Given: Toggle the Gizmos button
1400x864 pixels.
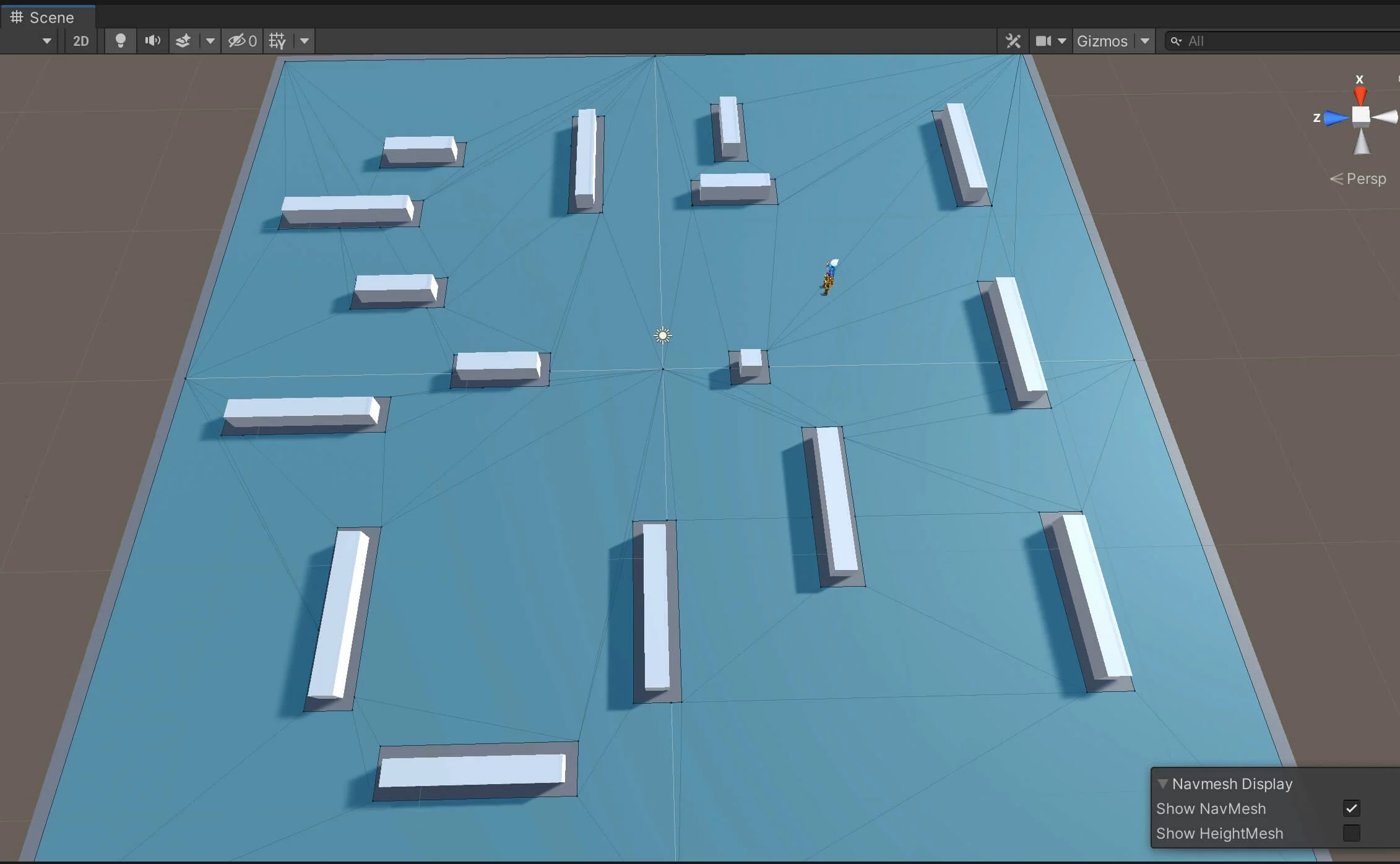Looking at the screenshot, I should [1102, 41].
